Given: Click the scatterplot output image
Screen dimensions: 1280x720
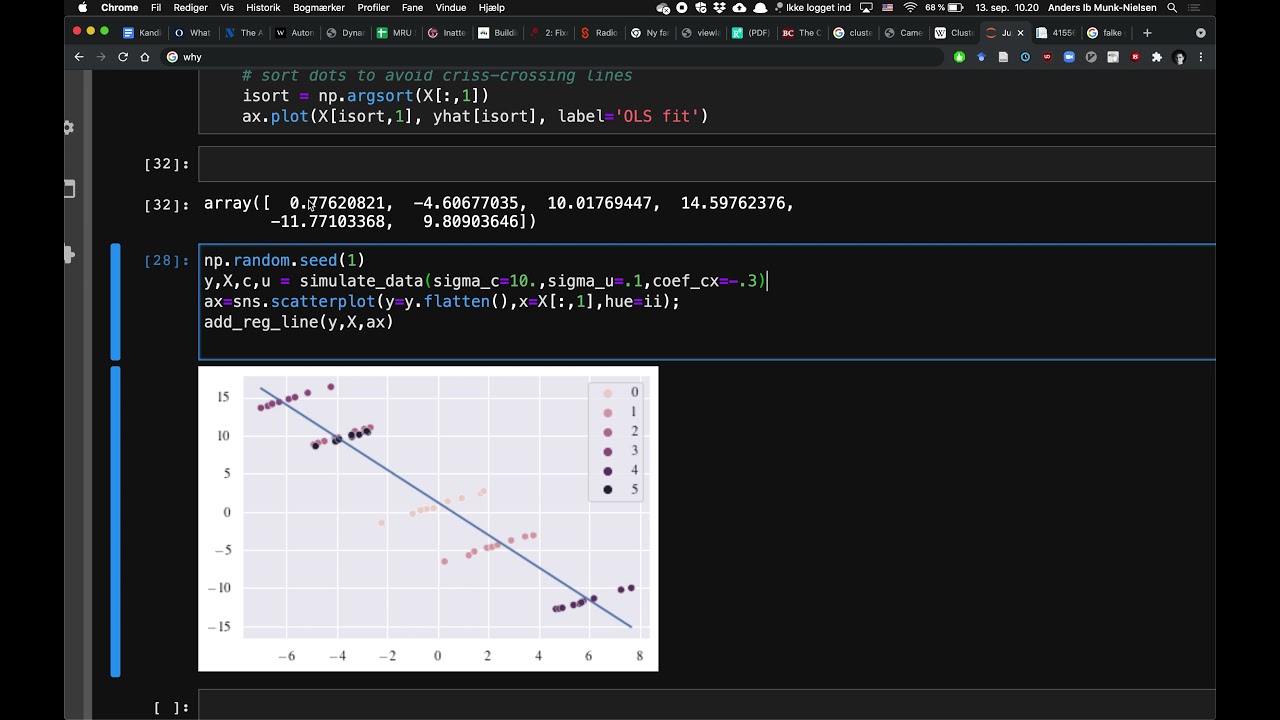Looking at the screenshot, I should (x=428, y=518).
